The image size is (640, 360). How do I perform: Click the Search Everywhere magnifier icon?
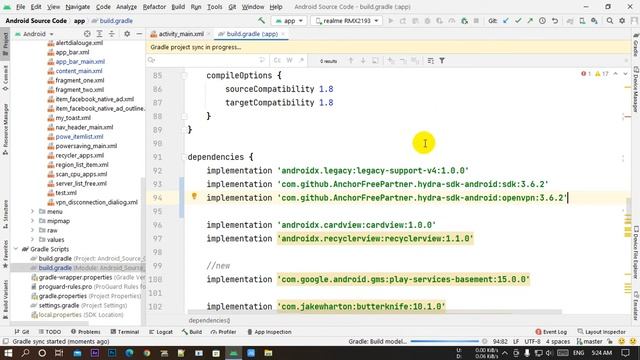(x=609, y=20)
